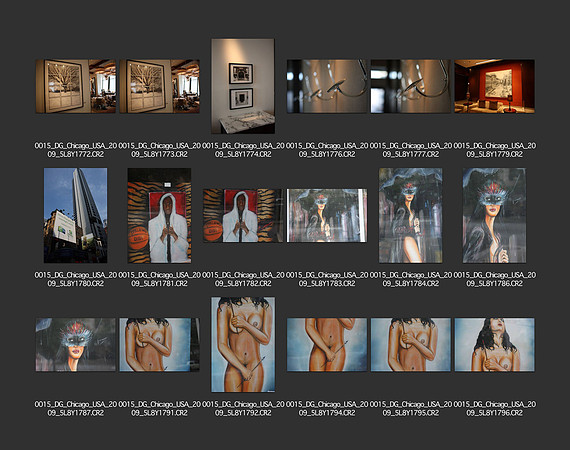Select the 5L8Y1791 painting thumbnail
The image size is (570, 450).
coord(160,345)
